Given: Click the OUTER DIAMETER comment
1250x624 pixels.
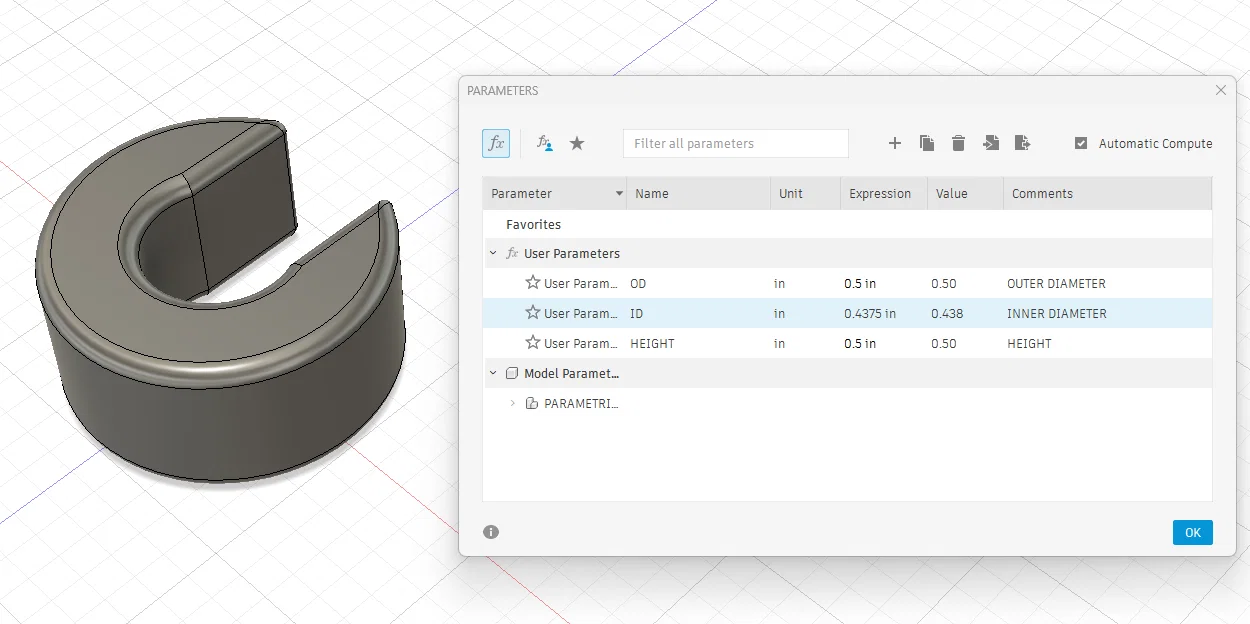Looking at the screenshot, I should coord(1056,284).
